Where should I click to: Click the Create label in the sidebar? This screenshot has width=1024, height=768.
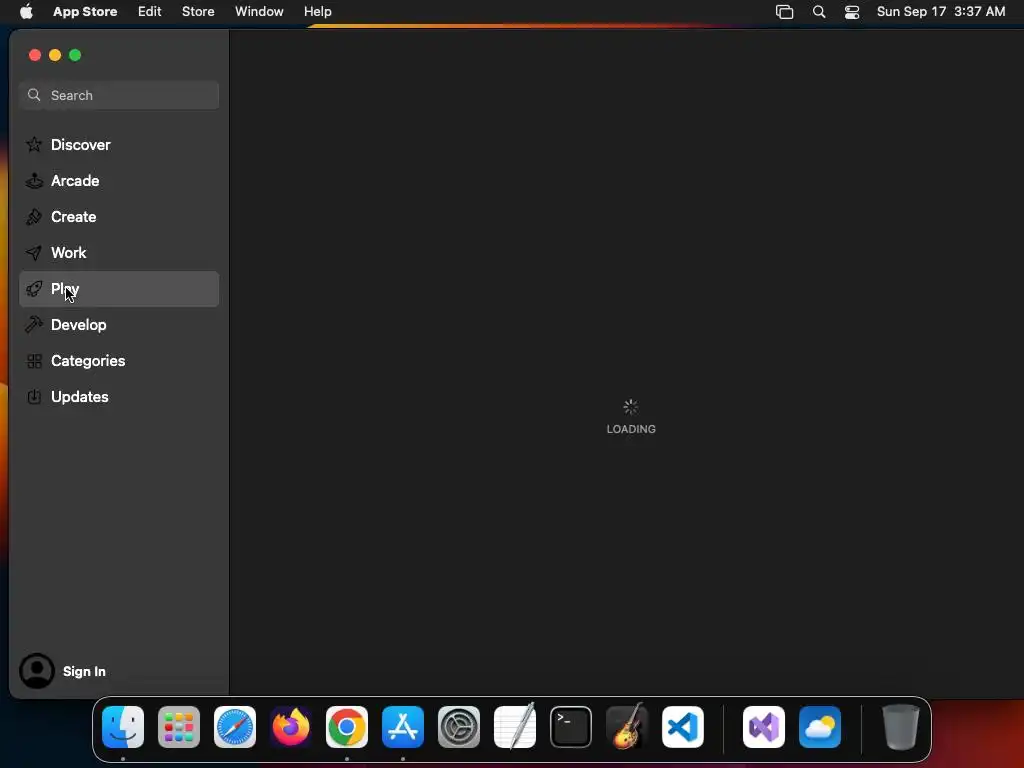(74, 217)
